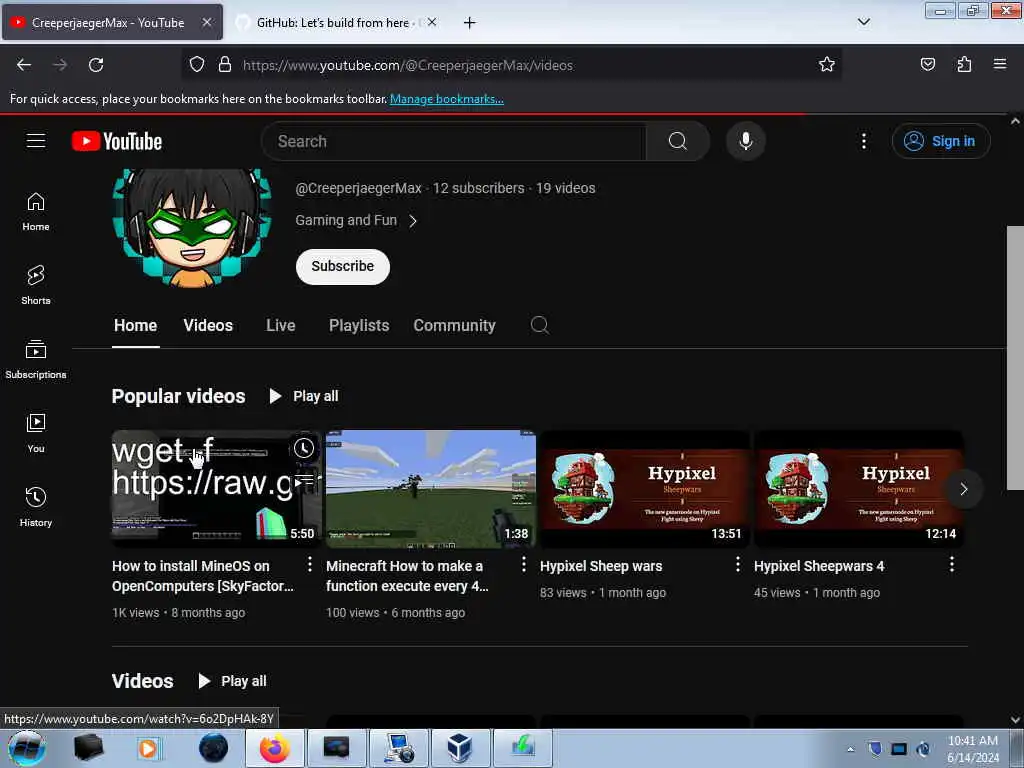Open Firefox application menu
Viewport: 1024px width, 768px height.
pos(1000,64)
